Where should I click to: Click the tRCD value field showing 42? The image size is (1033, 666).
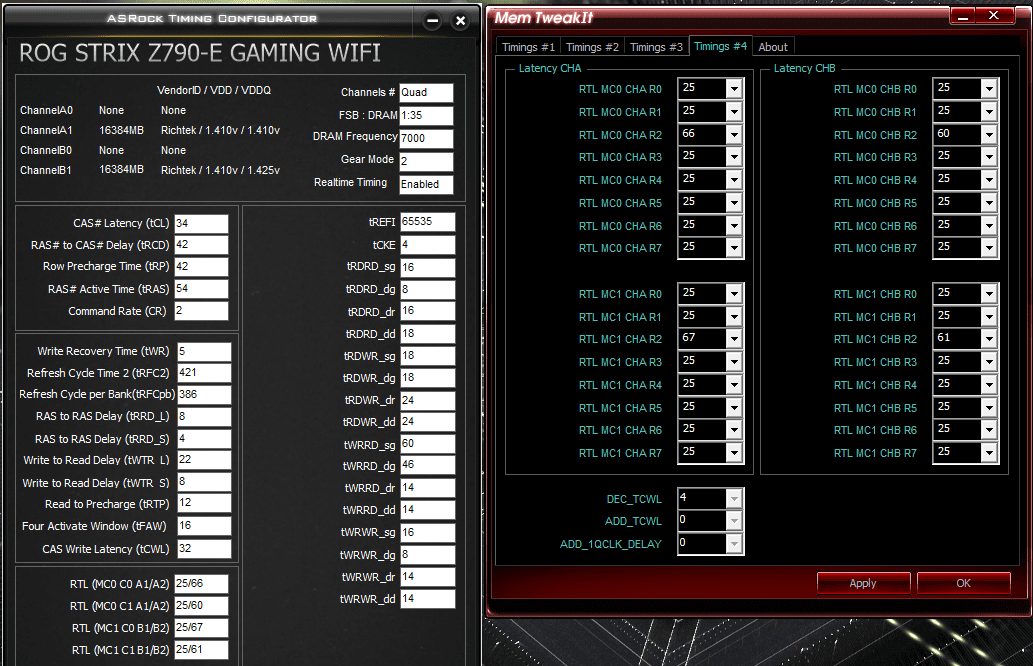(x=201, y=245)
